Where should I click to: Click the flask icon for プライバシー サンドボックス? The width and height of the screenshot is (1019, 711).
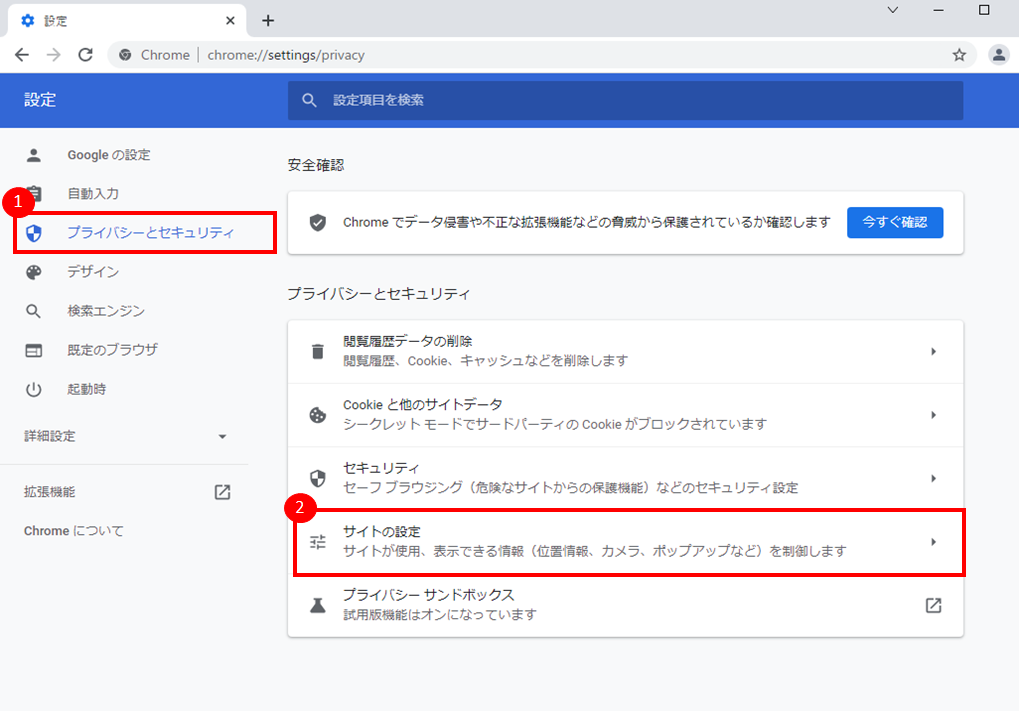(318, 605)
